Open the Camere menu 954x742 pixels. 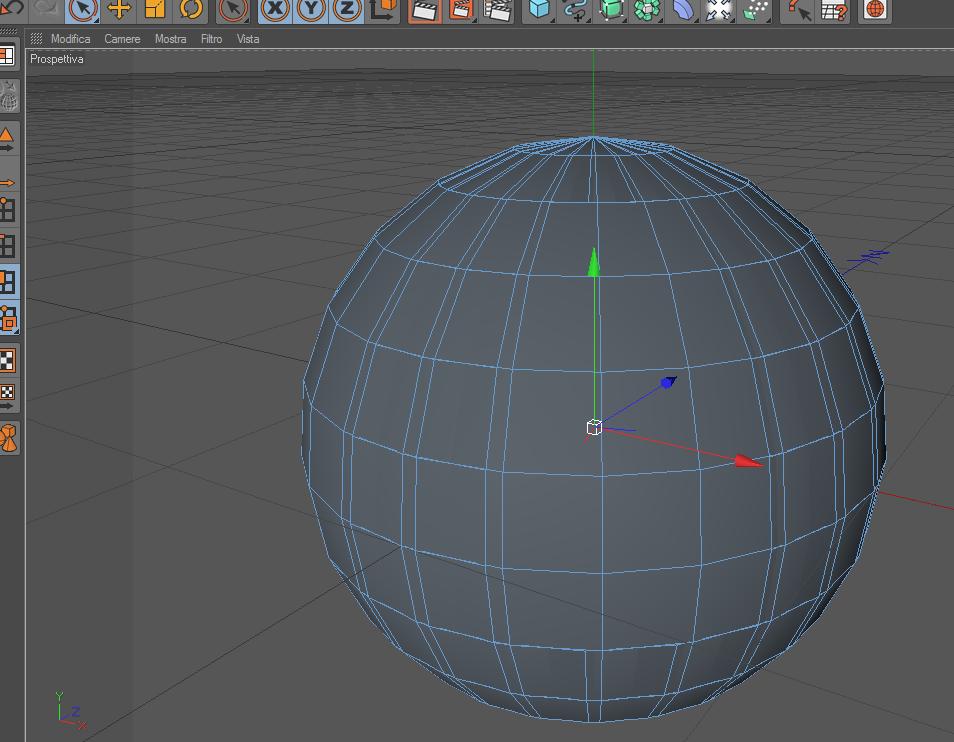pos(122,39)
